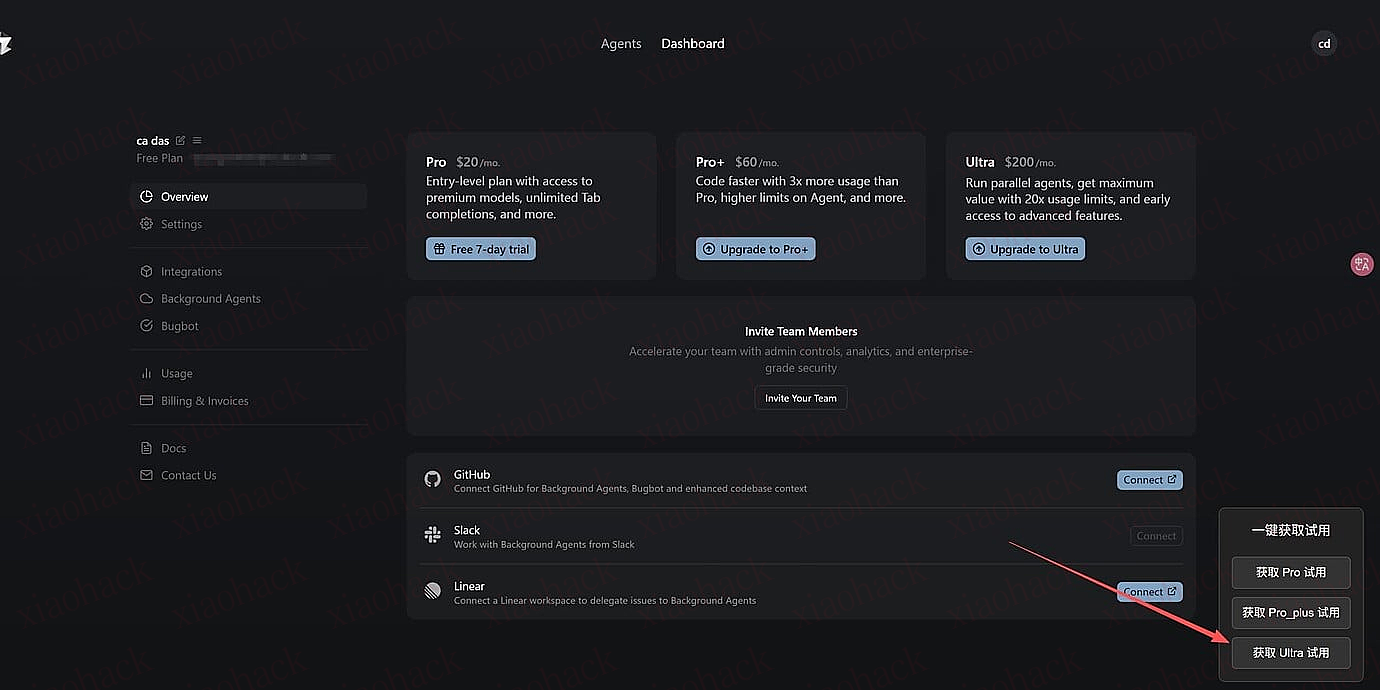Connect the GitHub integration
Viewport: 1380px width, 690px height.
1149,480
